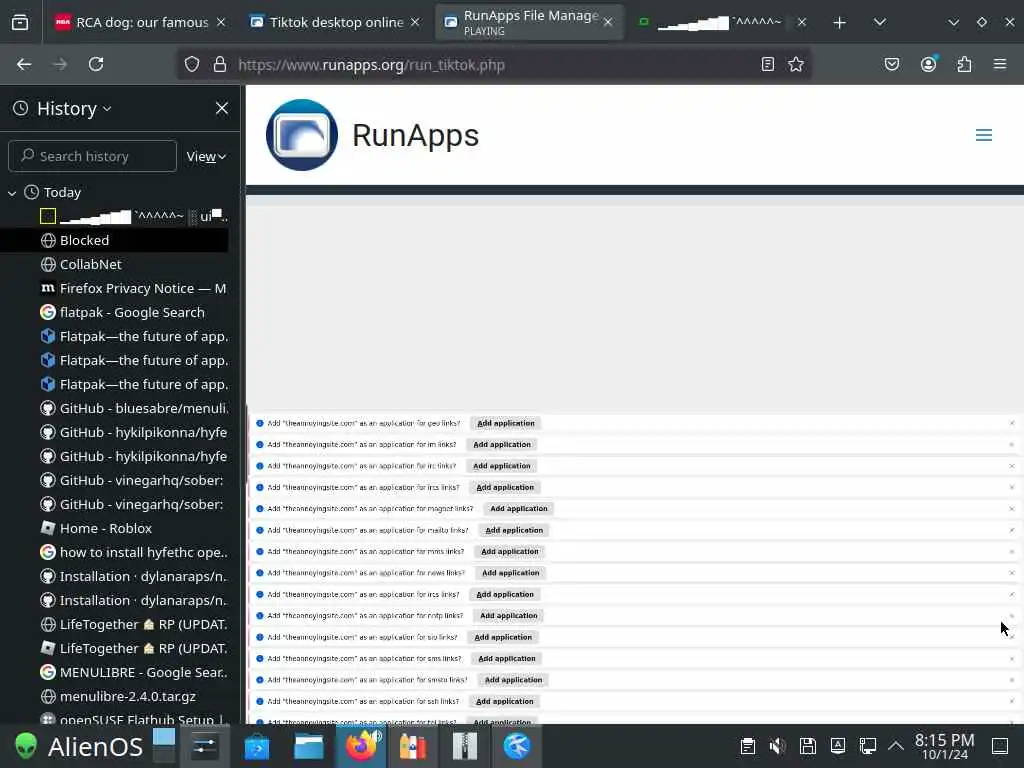Screen dimensions: 1024x768
Task: Close the Tiktok desktop online tab
Action: [x=415, y=22]
